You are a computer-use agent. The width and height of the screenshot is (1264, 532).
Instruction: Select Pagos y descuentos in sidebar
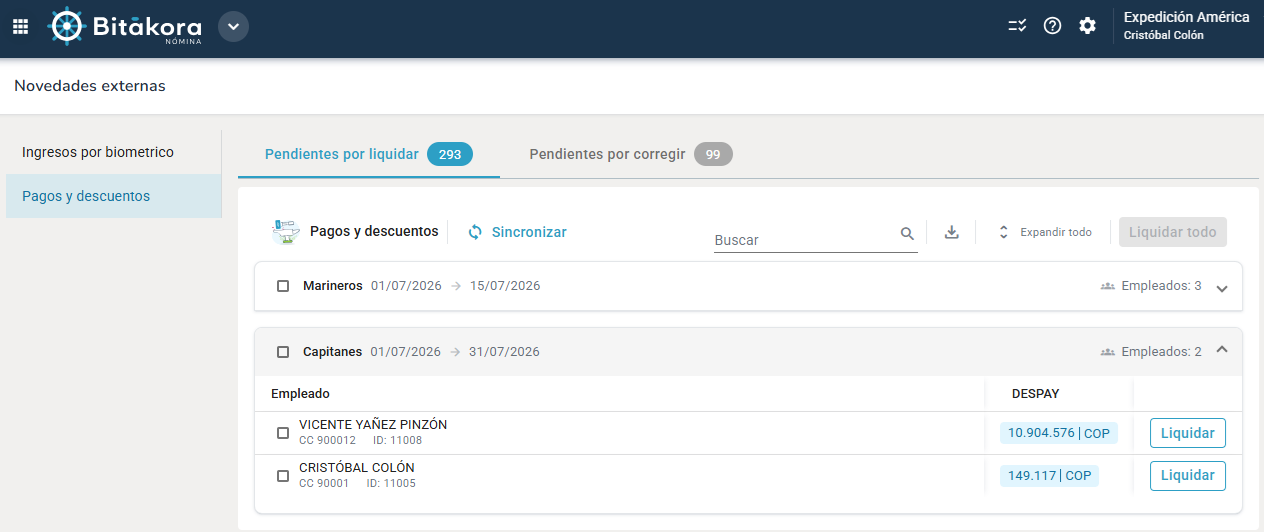tap(114, 196)
